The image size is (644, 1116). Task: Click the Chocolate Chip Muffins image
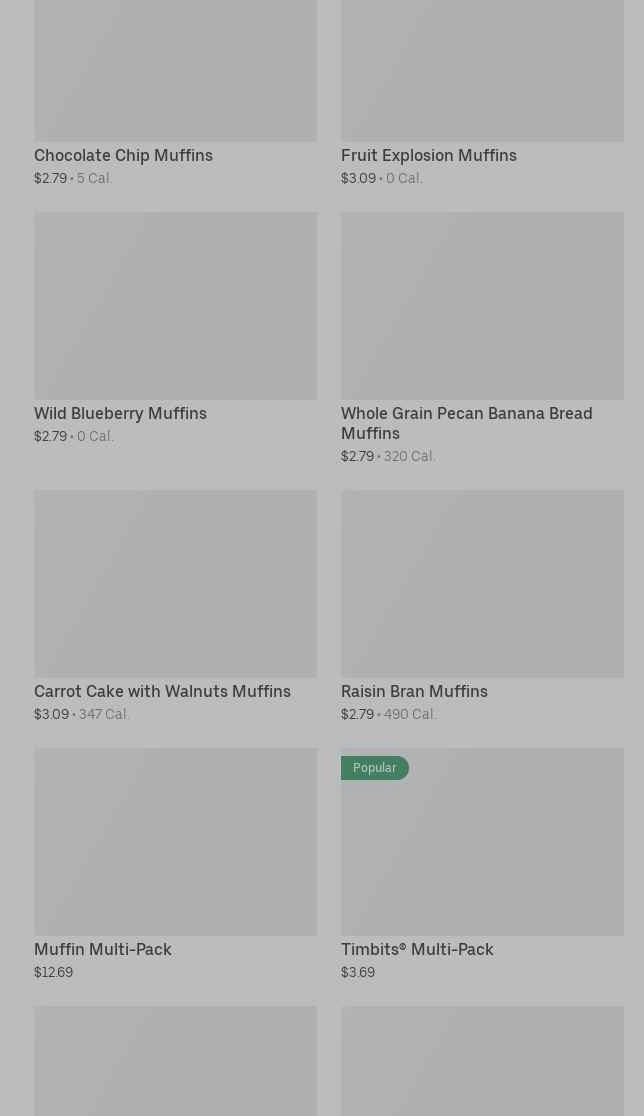[x=175, y=70]
